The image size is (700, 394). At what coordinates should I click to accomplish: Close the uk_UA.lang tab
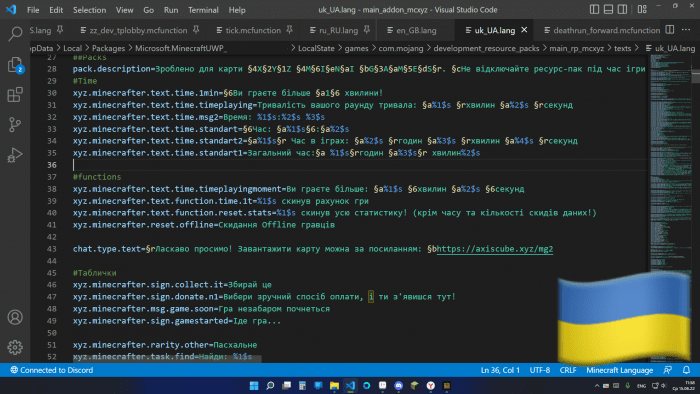point(524,30)
